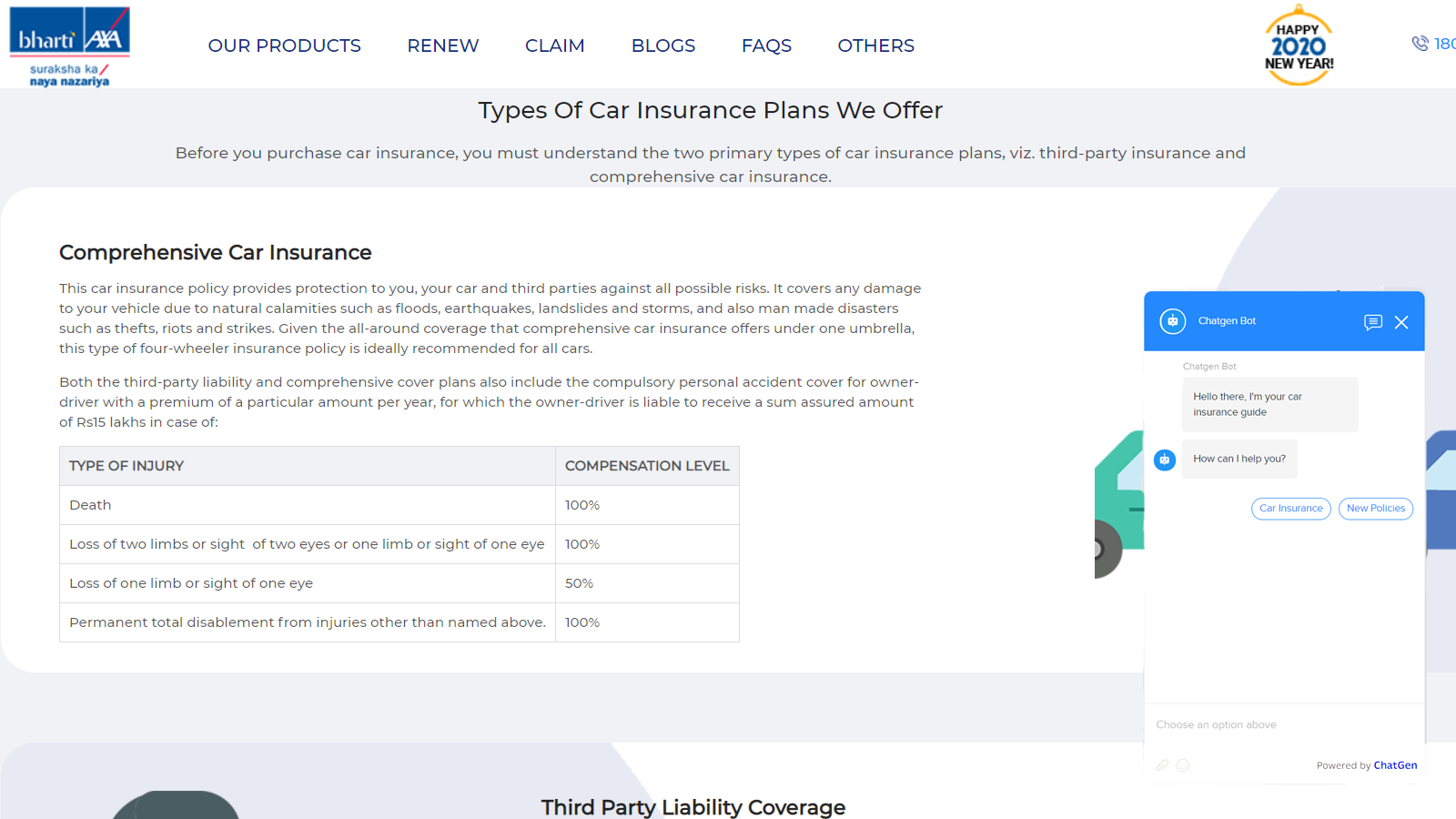This screenshot has width=1456, height=819.
Task: Choose the Car Insurance chat option
Action: (x=1290, y=509)
